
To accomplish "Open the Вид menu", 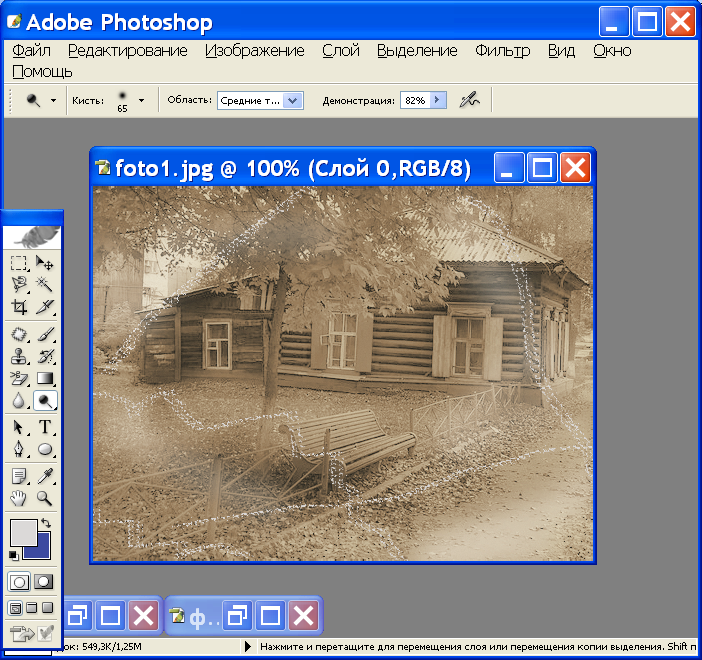I will [x=561, y=51].
